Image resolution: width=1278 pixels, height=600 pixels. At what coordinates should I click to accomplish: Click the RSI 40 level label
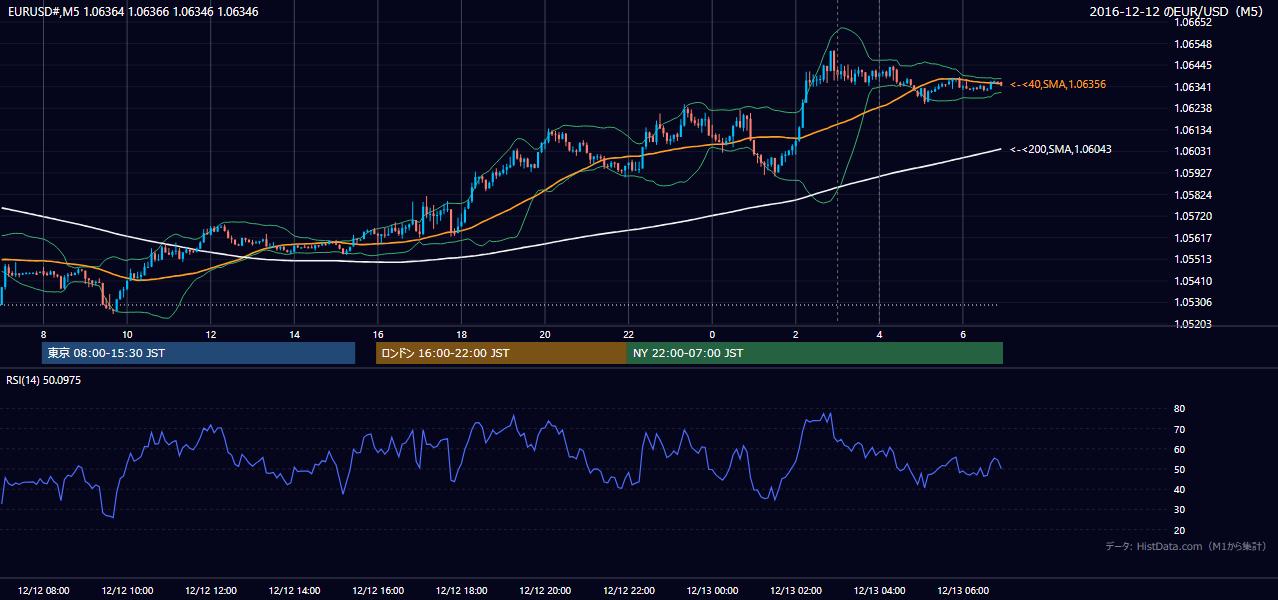(x=1179, y=489)
